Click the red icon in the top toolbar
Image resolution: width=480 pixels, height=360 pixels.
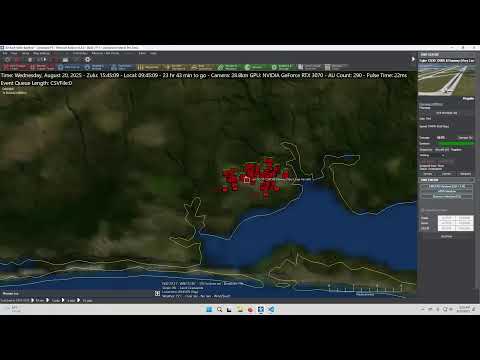pos(18,60)
